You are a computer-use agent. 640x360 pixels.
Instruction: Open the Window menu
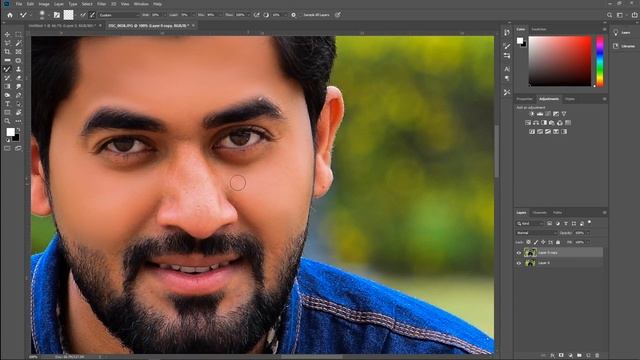coord(141,4)
